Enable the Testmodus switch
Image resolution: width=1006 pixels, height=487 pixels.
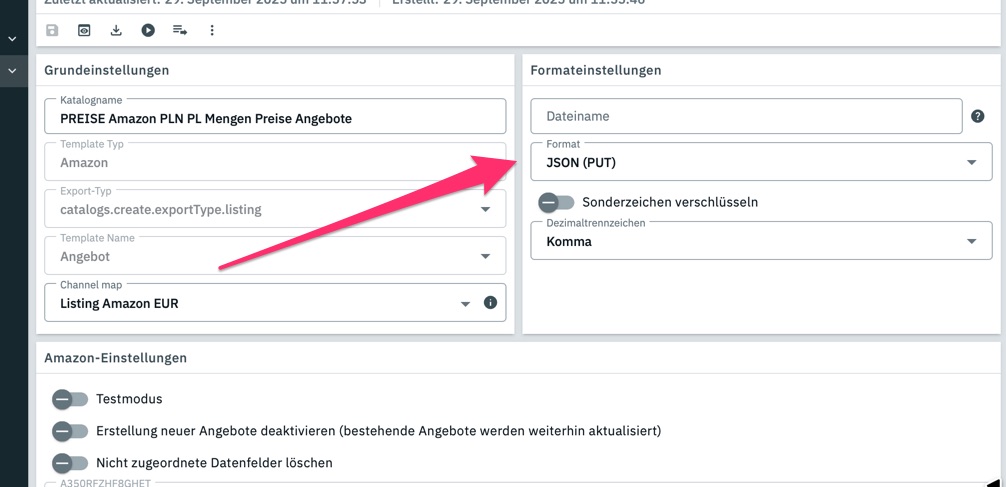tap(70, 399)
